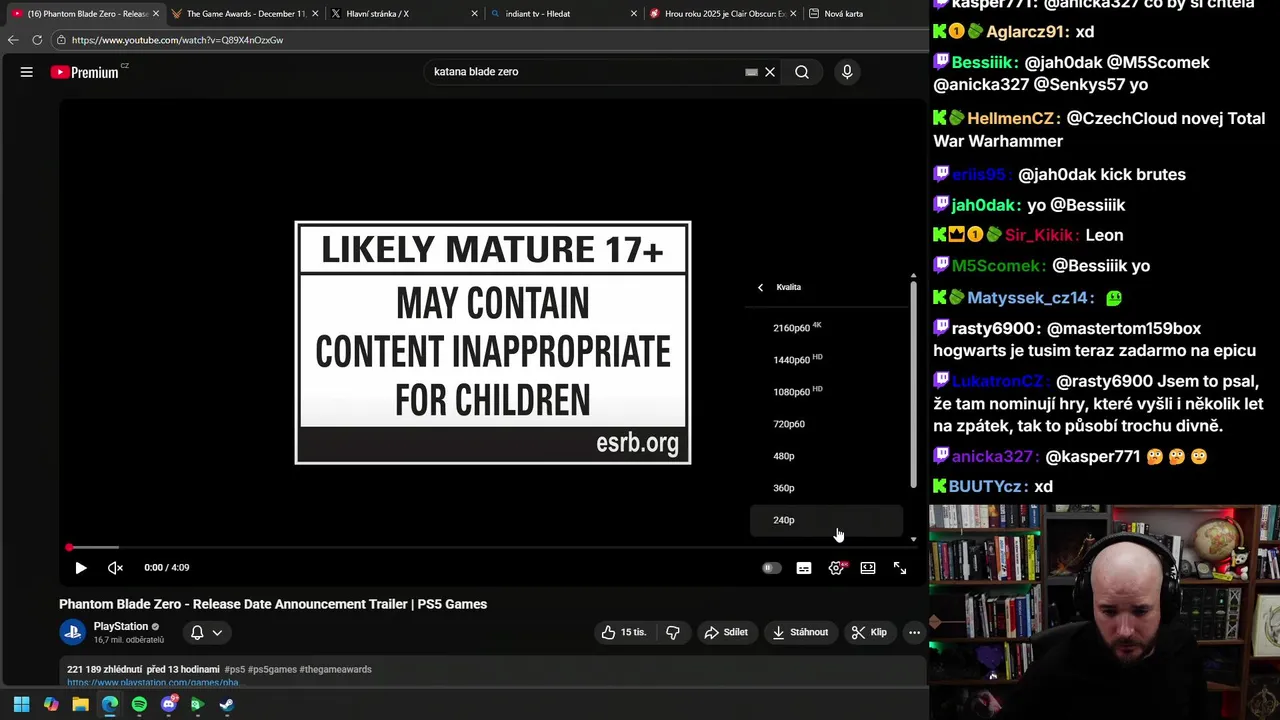Open Spotify from the taskbar
The image size is (1280, 720).
pyautogui.click(x=139, y=704)
